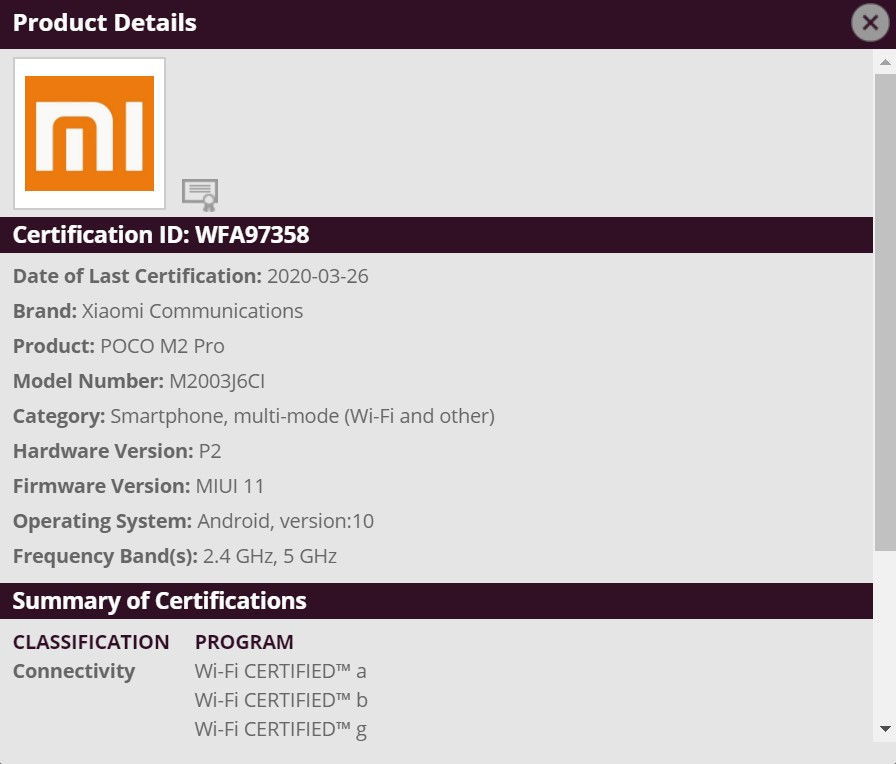Click the scrollbar up arrow
Image resolution: width=896 pixels, height=764 pixels.
885,62
